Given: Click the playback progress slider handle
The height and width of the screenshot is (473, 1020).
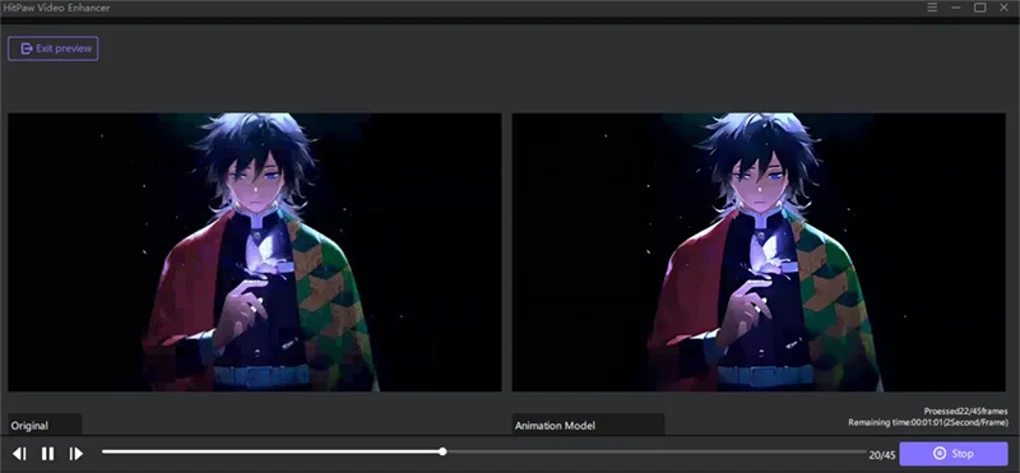Looking at the screenshot, I should click(442, 452).
